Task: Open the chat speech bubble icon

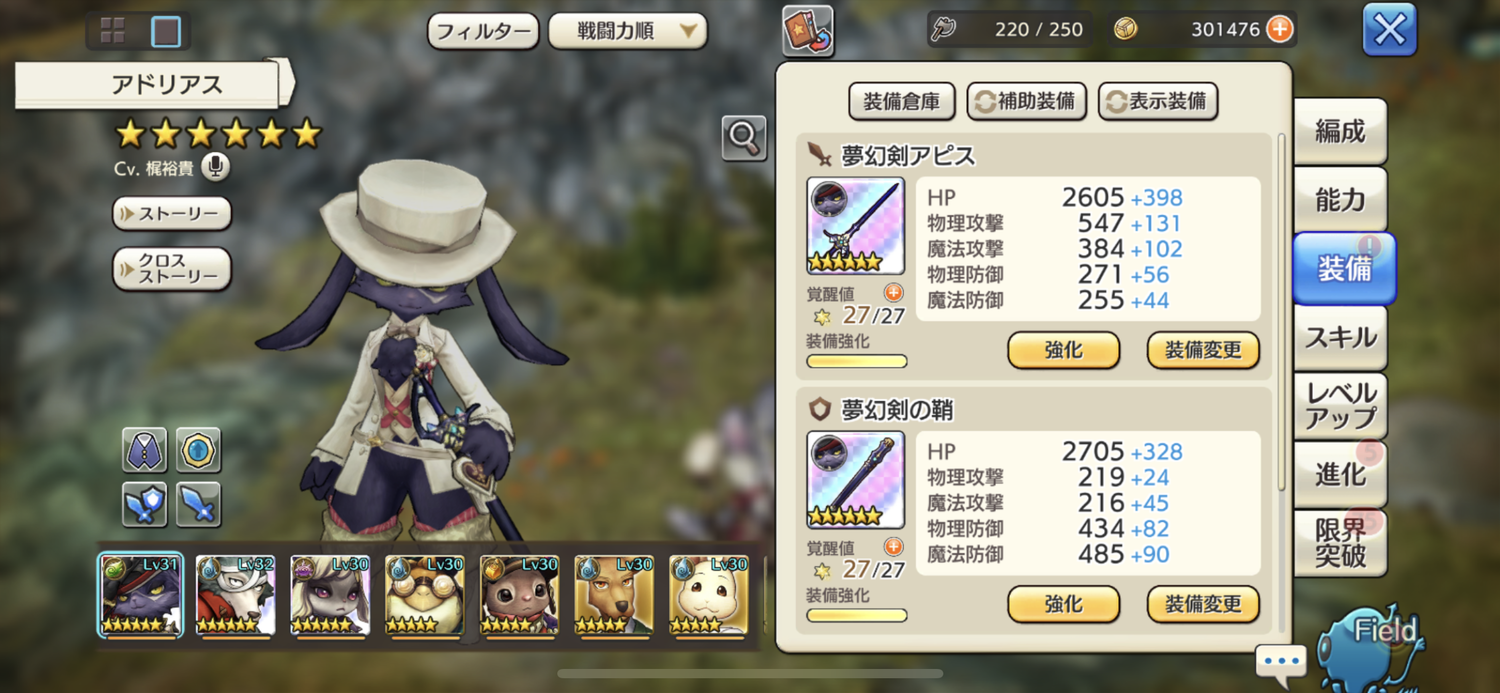Action: click(1281, 661)
